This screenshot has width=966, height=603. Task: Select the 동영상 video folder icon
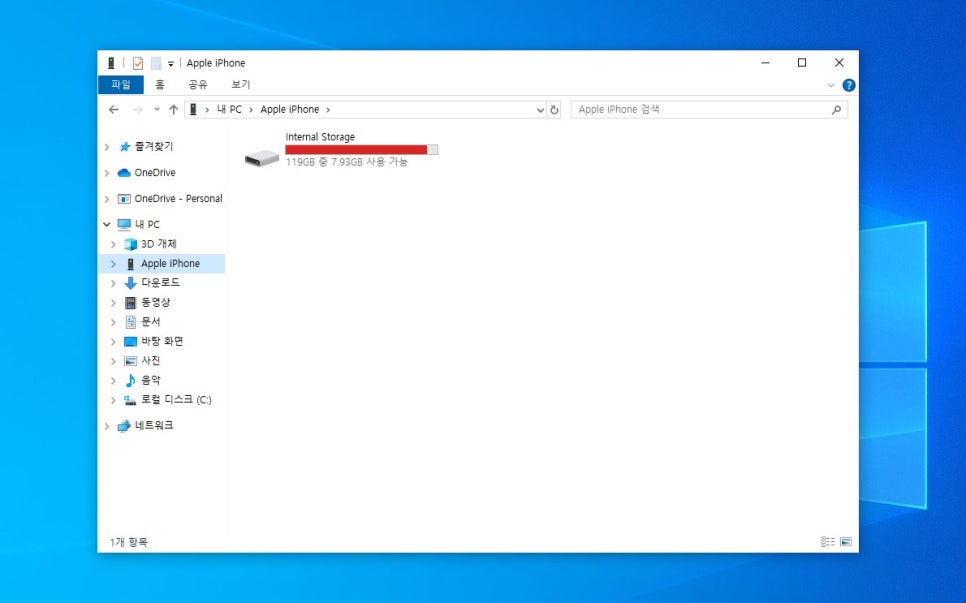coord(131,302)
